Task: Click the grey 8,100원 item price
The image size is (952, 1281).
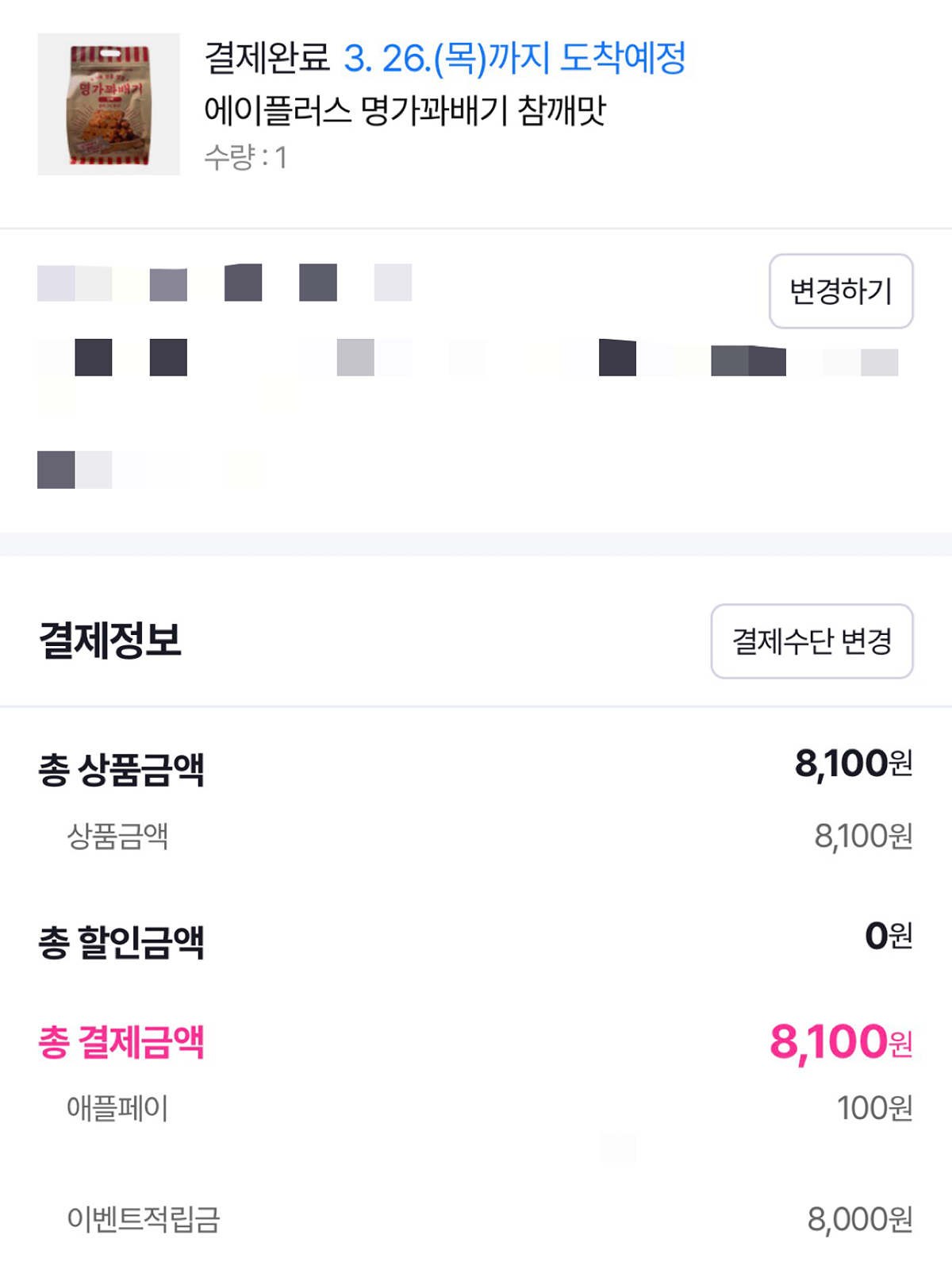Action: click(863, 836)
